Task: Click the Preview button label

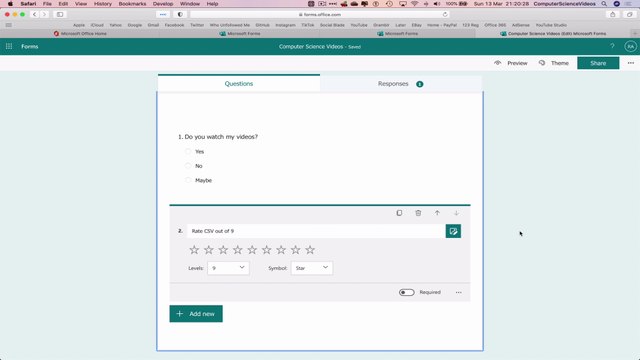Action: [517, 63]
